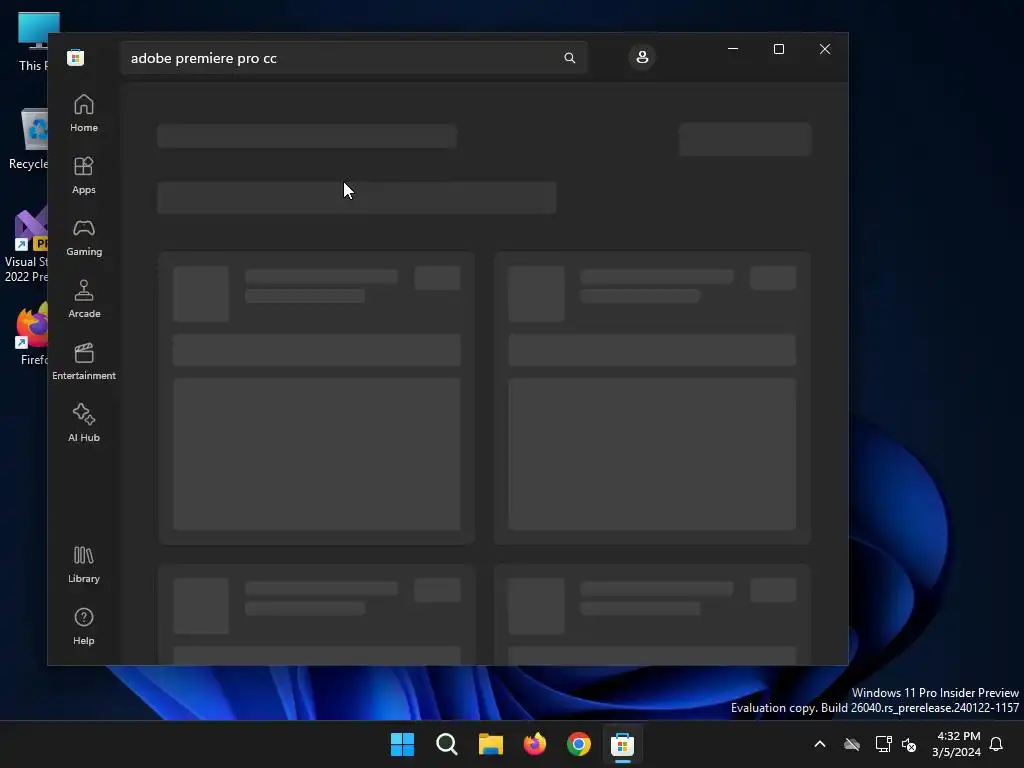Open the user account profile button

[642, 57]
